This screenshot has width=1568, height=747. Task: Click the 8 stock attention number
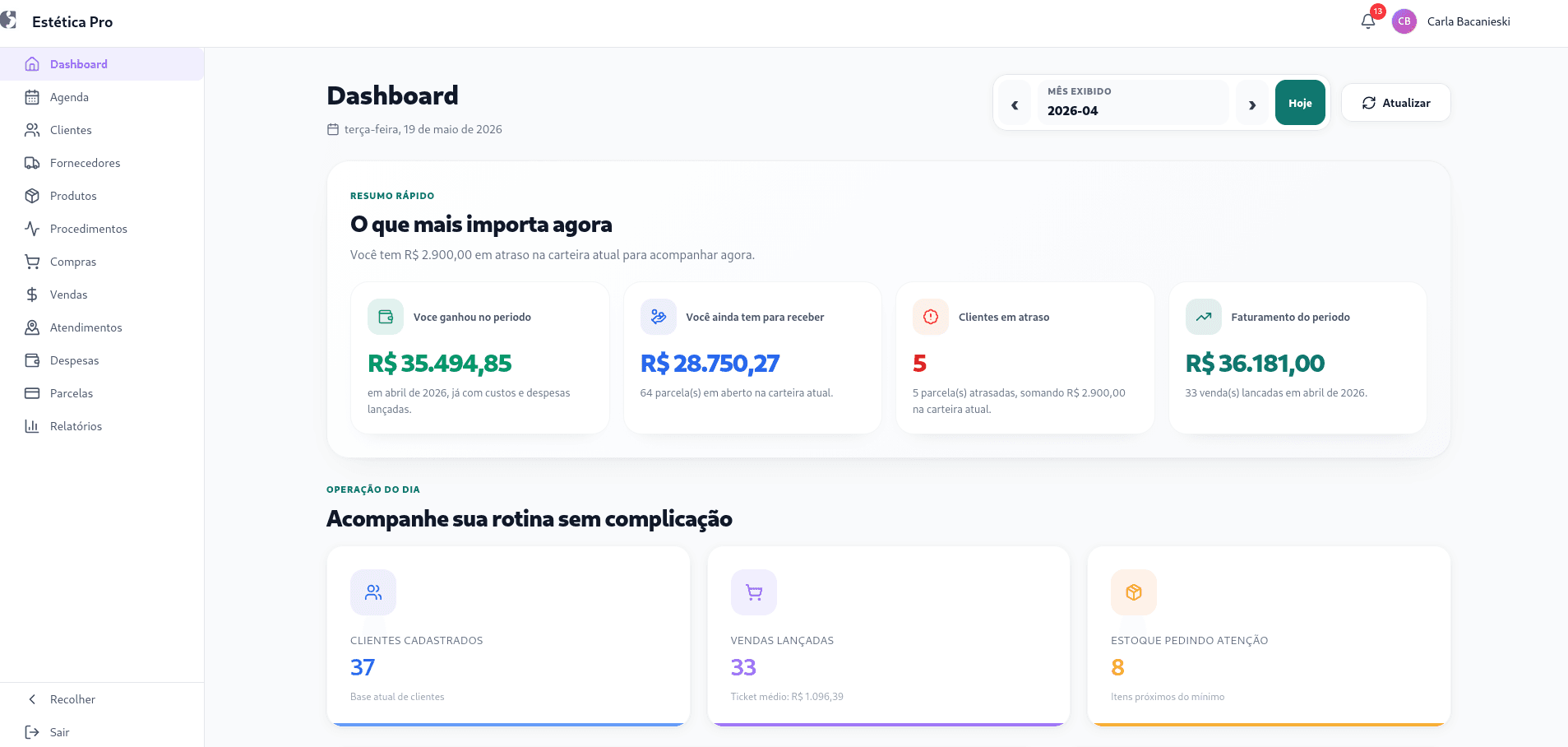1117,667
